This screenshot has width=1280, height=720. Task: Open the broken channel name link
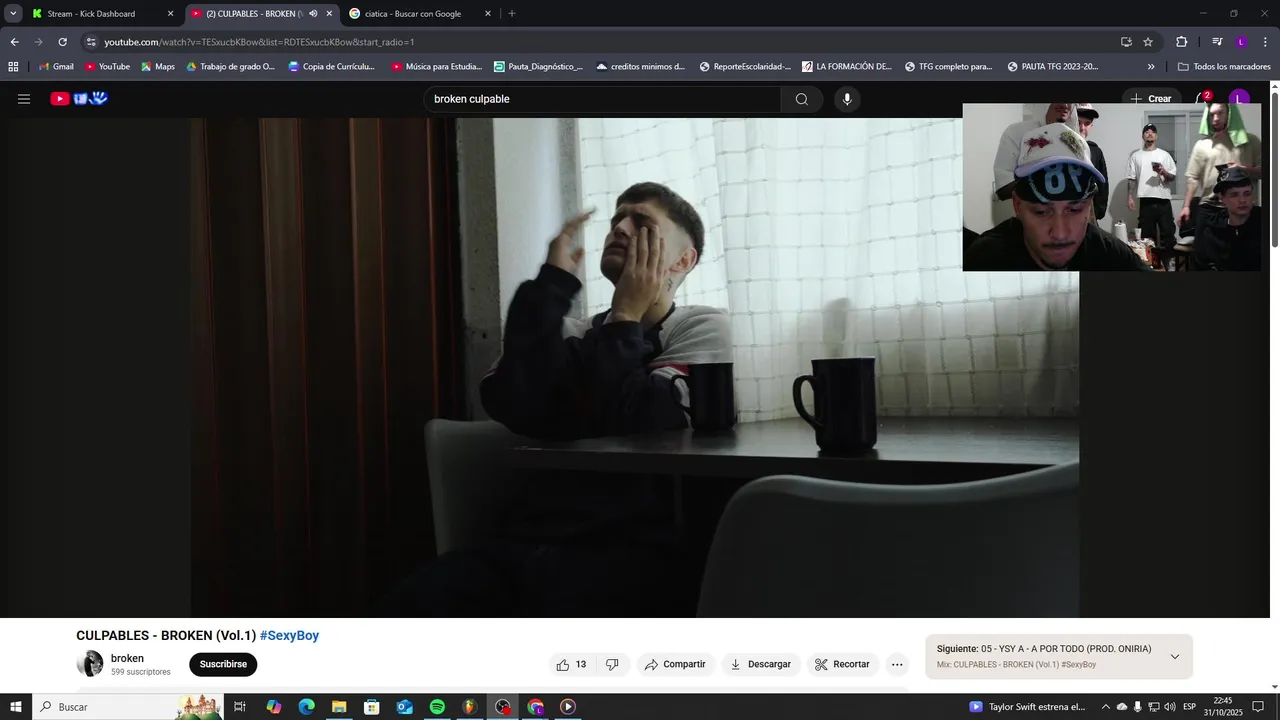[x=127, y=658]
